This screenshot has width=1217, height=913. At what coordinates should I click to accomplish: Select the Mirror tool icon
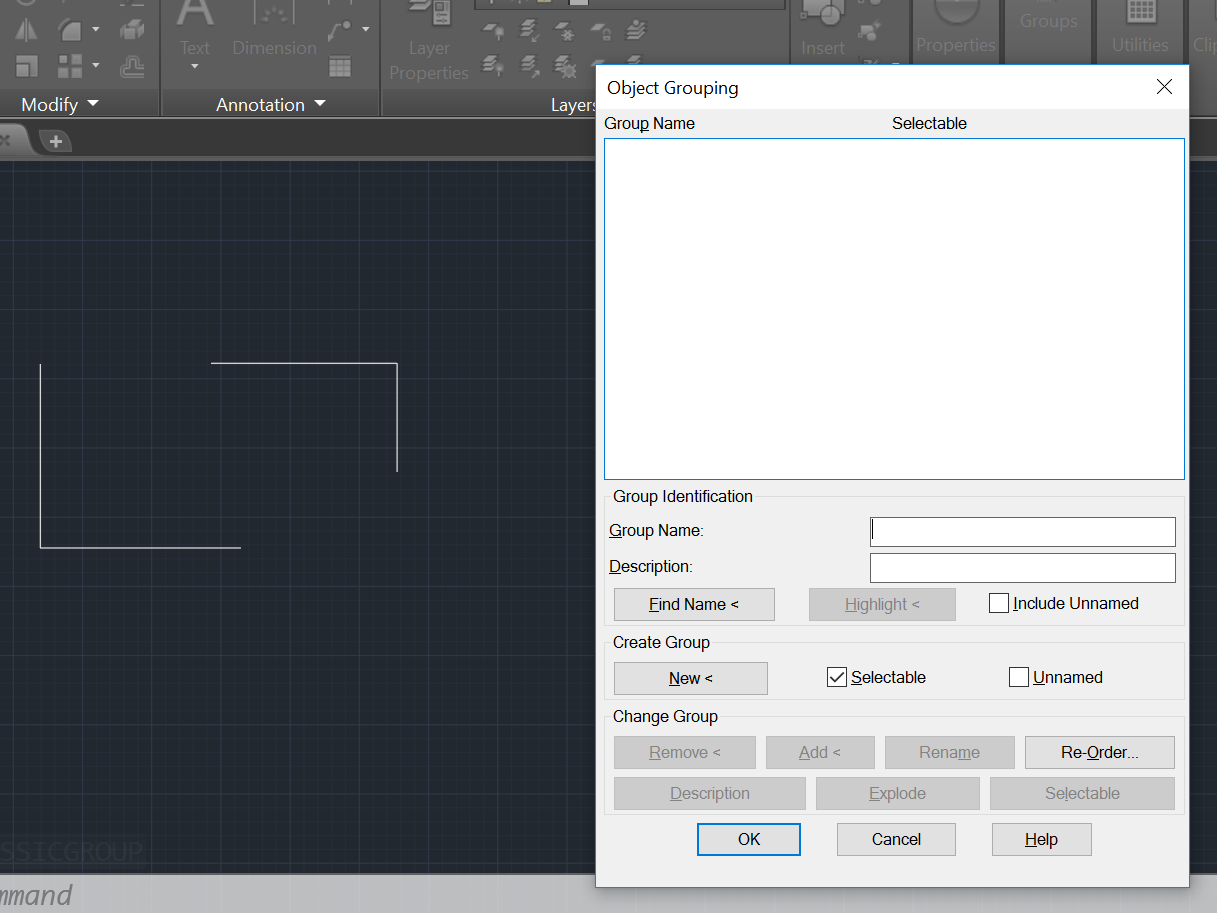pyautogui.click(x=26, y=30)
